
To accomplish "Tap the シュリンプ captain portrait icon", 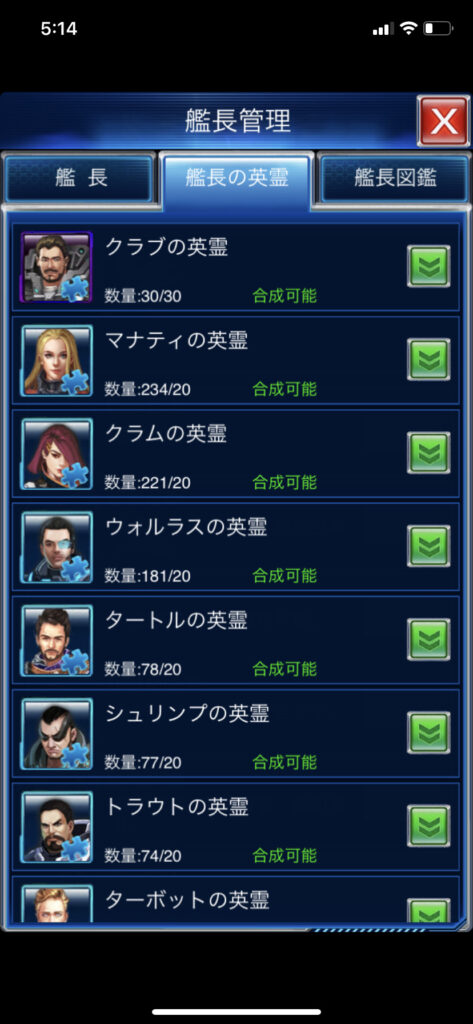I will (x=57, y=733).
